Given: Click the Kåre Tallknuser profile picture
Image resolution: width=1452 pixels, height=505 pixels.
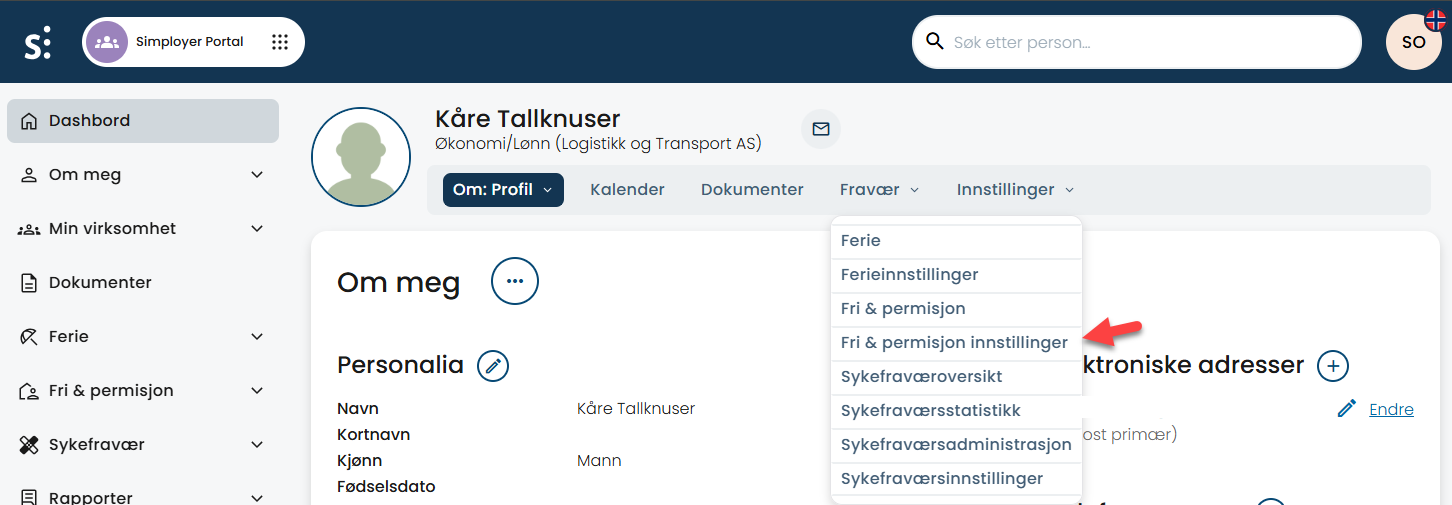Looking at the screenshot, I should point(361,157).
